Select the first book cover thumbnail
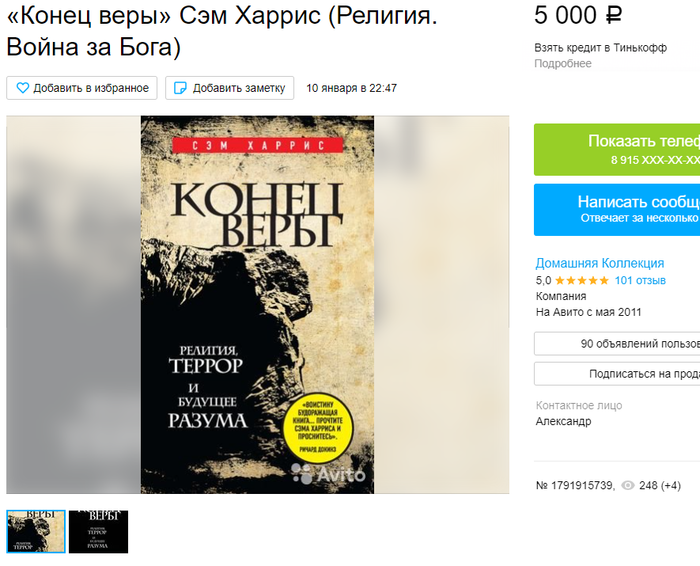The height and width of the screenshot is (566, 700). (36, 532)
